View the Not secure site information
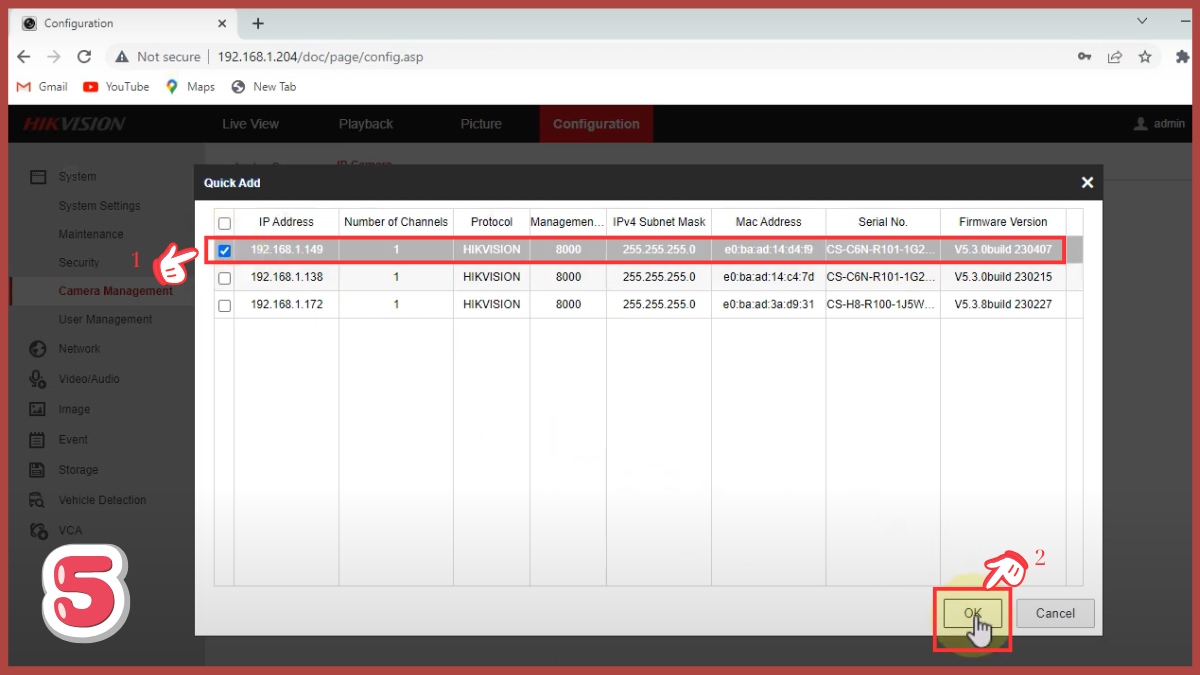 pos(158,57)
